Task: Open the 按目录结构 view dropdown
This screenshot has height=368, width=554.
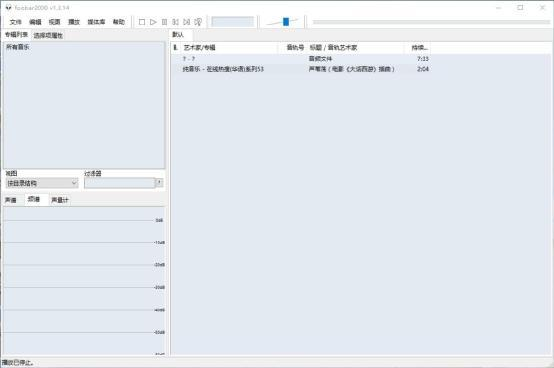Action: (x=42, y=183)
